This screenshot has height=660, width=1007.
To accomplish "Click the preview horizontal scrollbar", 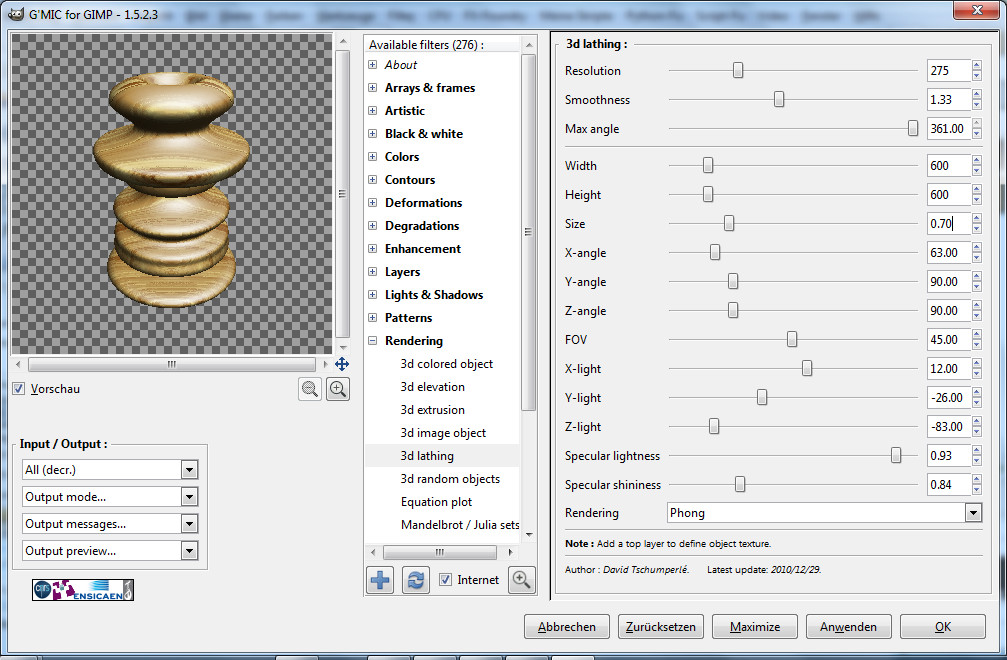I will click(171, 364).
